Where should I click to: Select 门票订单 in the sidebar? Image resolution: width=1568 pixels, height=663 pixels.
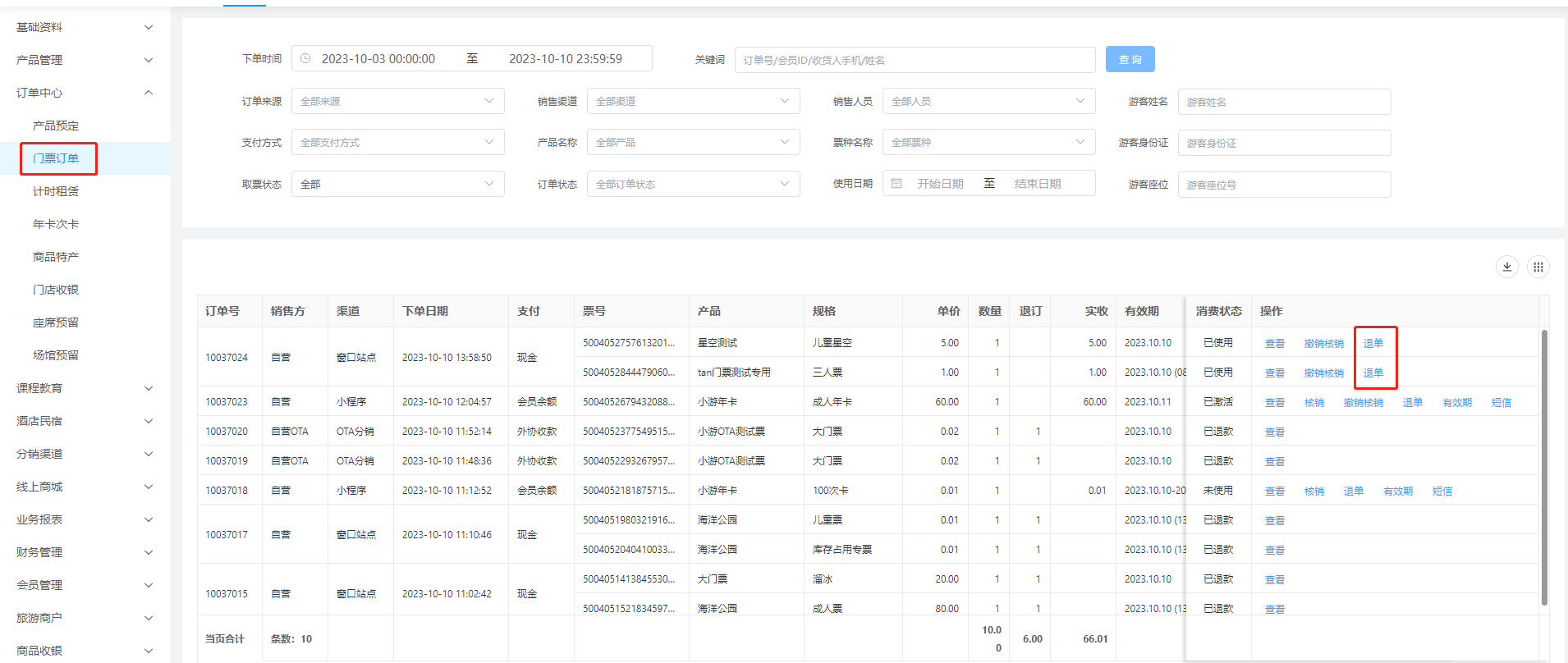click(x=56, y=158)
